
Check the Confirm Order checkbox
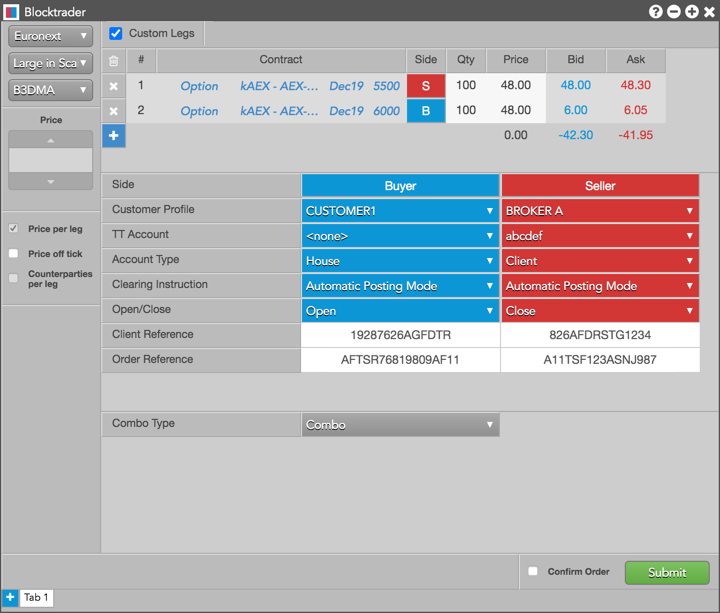pos(533,571)
